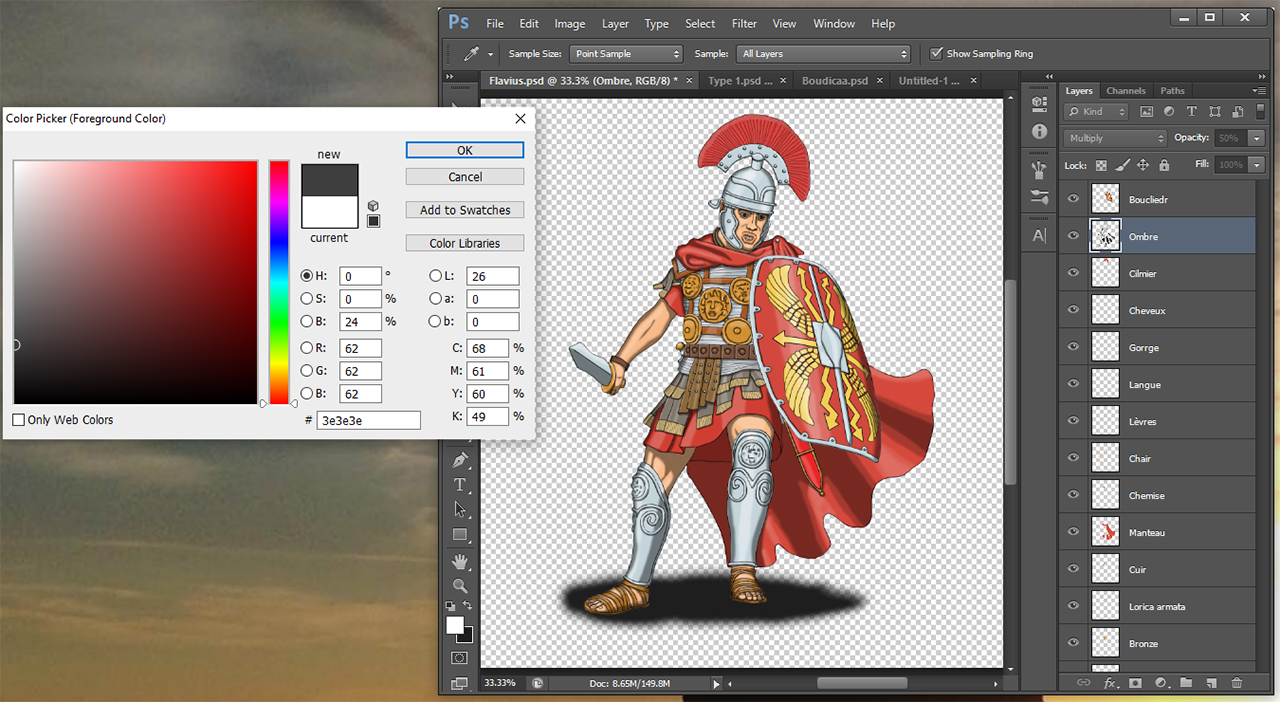Enable Only Web Colors checkbox
This screenshot has width=1280, height=702.
[18, 420]
